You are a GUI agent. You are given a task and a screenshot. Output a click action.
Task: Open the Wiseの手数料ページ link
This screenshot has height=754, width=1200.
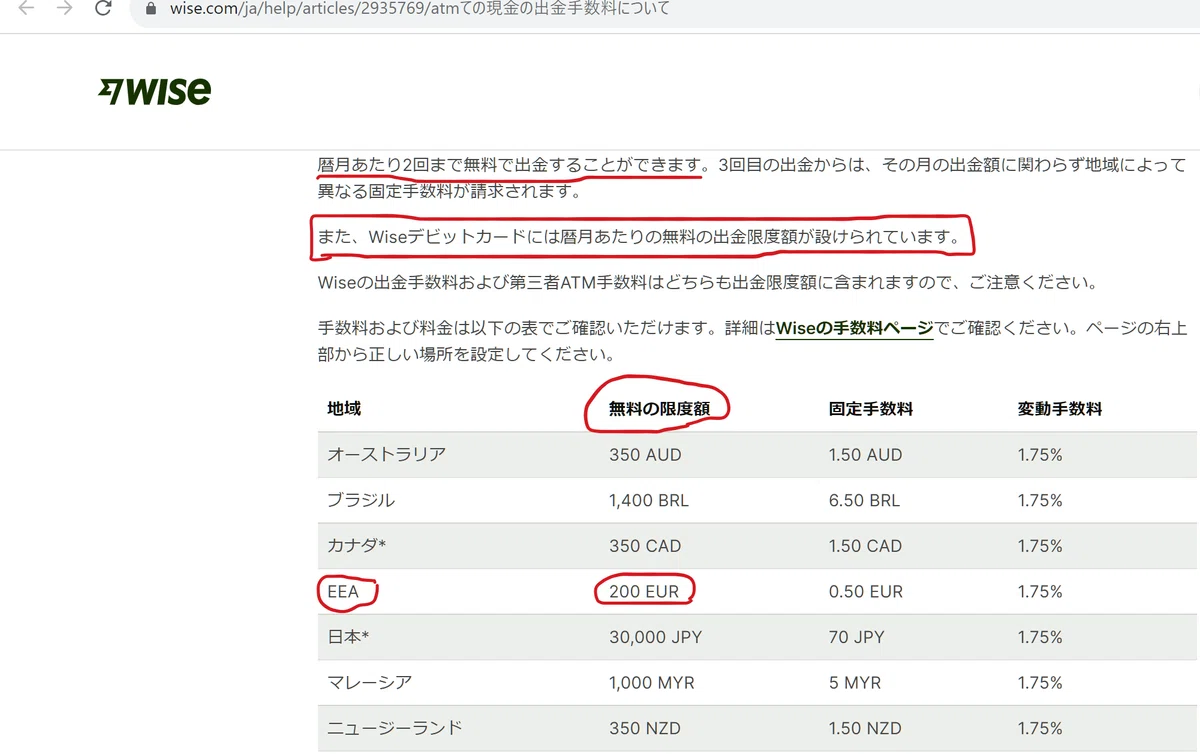pos(854,329)
